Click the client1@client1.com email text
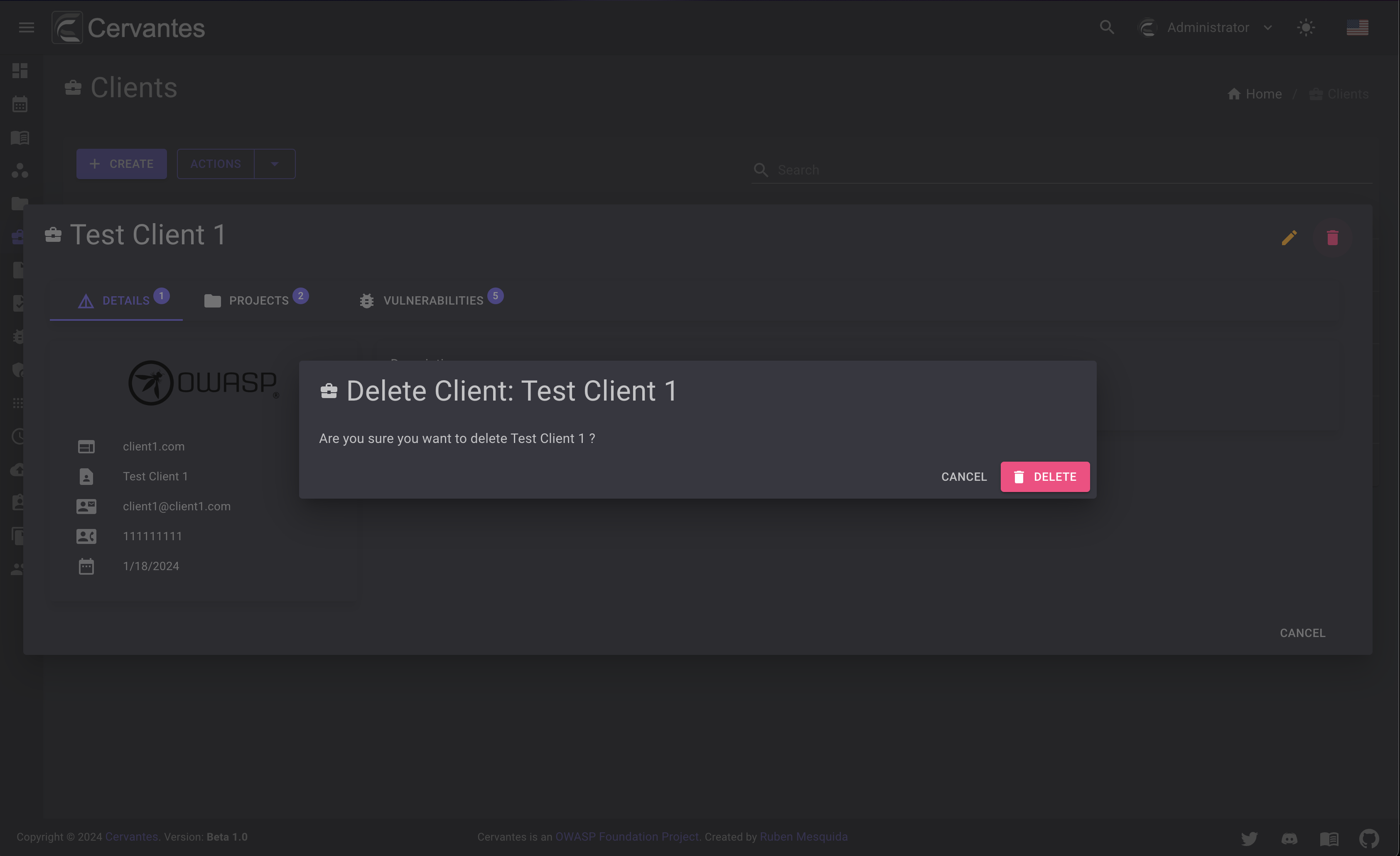 [x=177, y=506]
